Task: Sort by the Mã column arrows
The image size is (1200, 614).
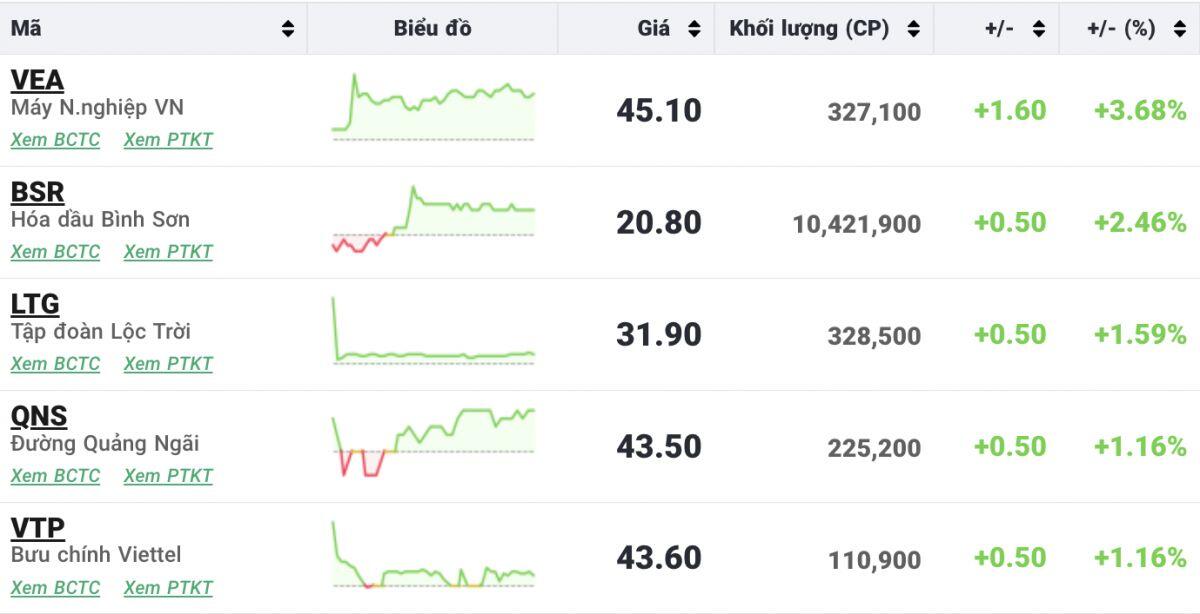Action: click(x=288, y=29)
